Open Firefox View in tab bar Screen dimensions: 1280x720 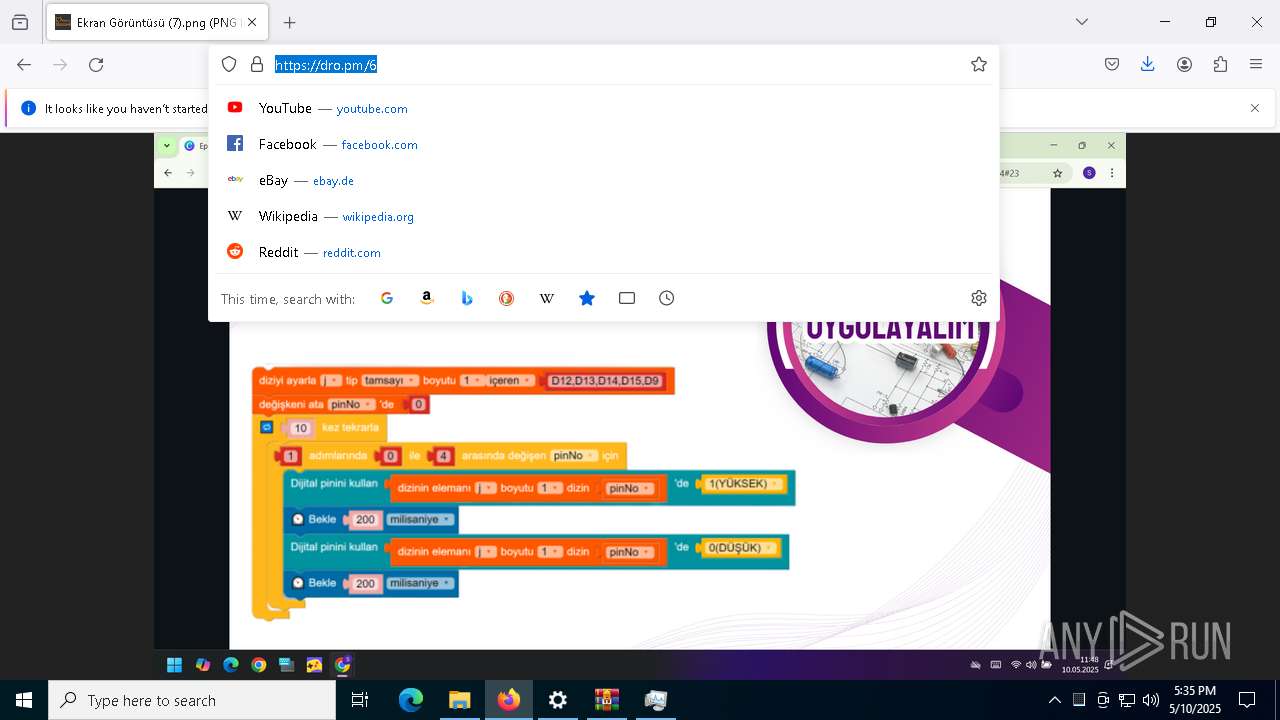[20, 22]
